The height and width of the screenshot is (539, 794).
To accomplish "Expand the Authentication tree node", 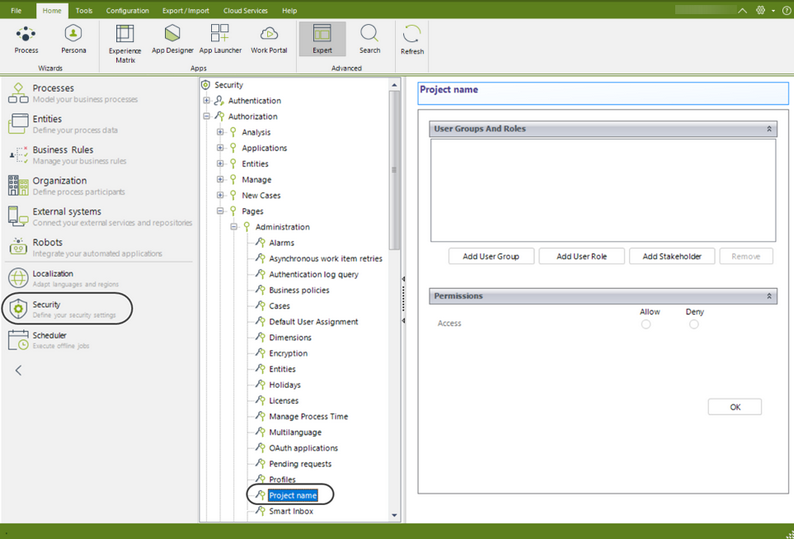I will coord(206,101).
